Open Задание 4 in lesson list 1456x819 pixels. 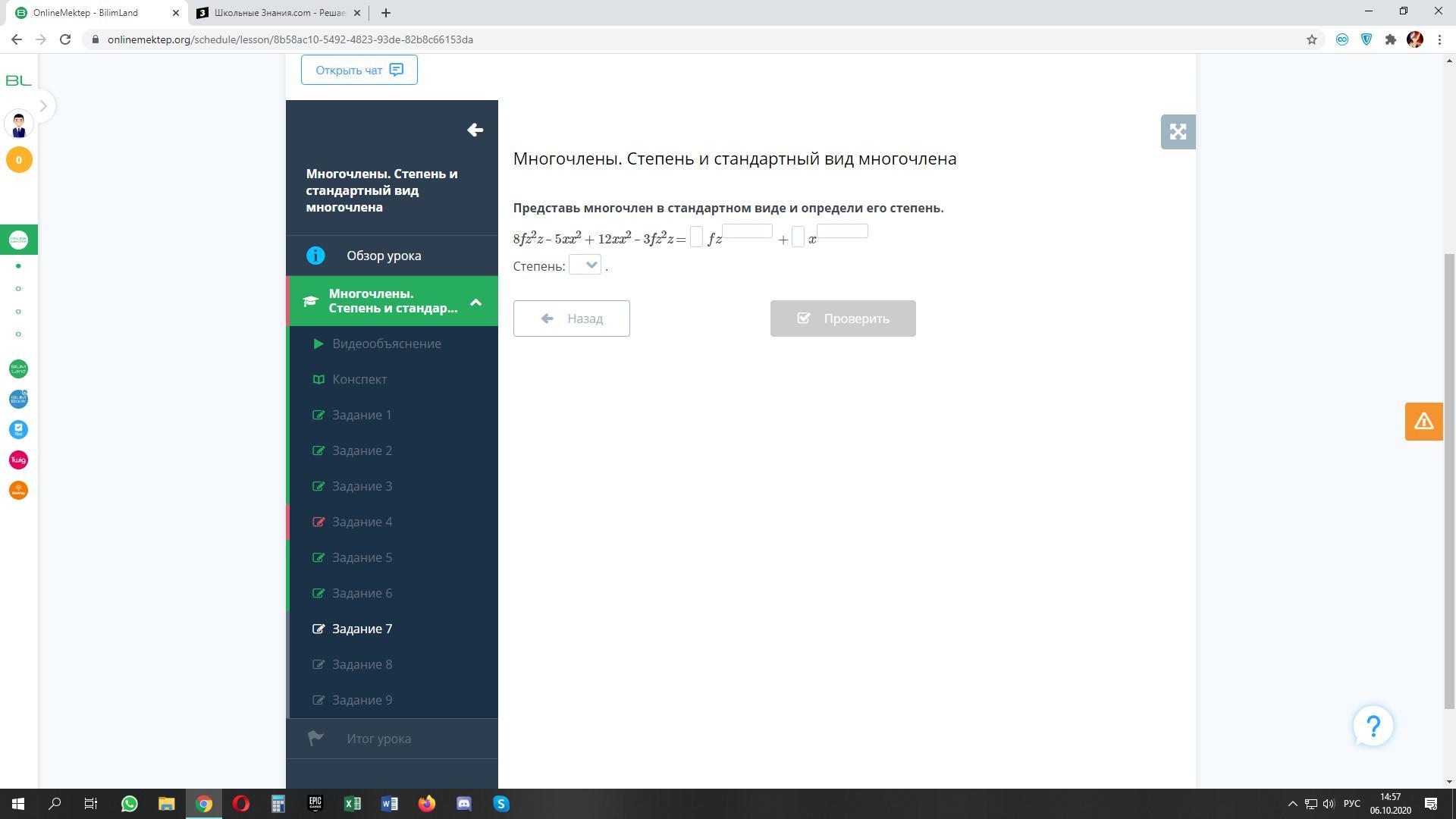(362, 522)
